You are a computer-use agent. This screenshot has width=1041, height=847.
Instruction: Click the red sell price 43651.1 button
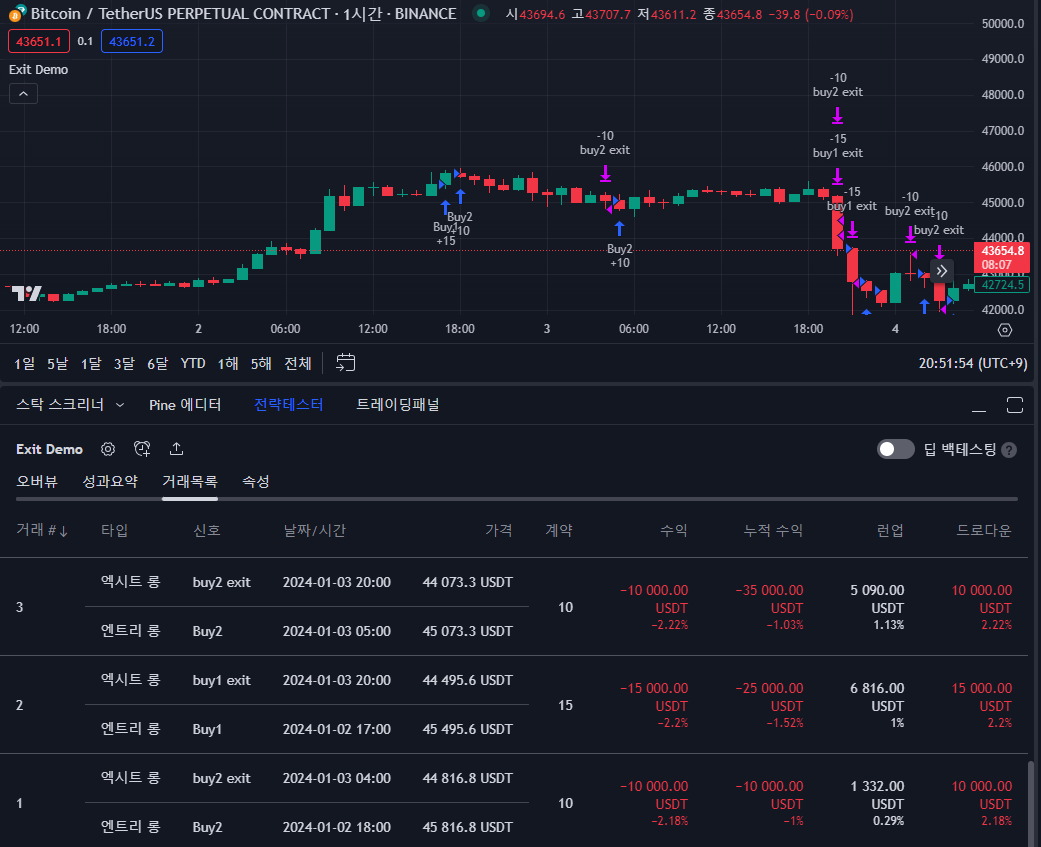[x=39, y=41]
